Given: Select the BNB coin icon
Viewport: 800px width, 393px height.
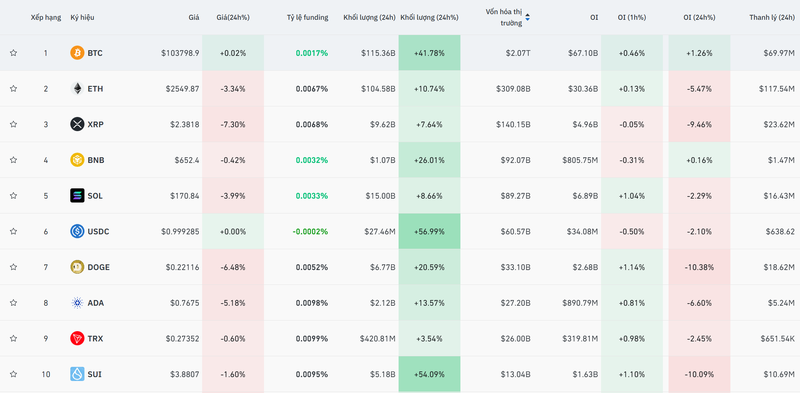Looking at the screenshot, I should pyautogui.click(x=77, y=160).
